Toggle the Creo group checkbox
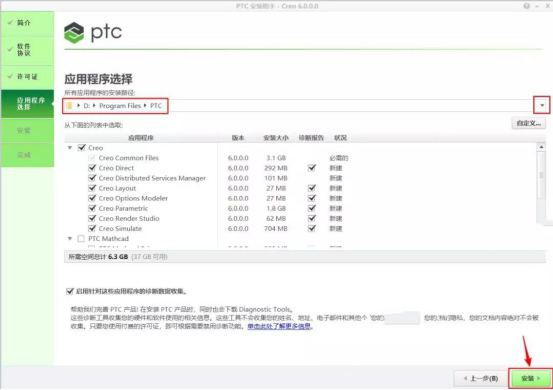 point(81,147)
